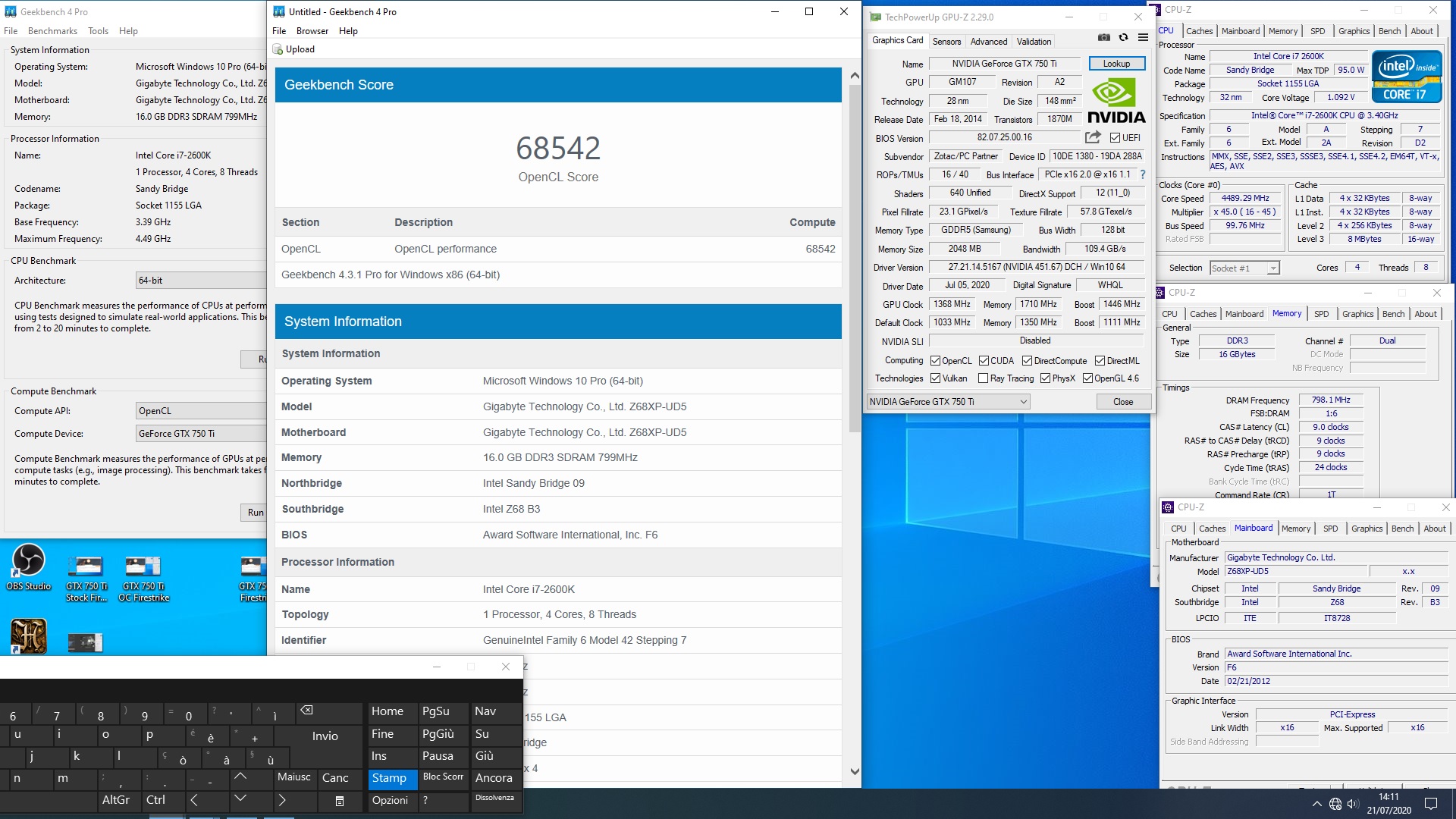Open the Socket #1 selection dropdown
Viewport: 1456px width, 819px height.
tap(1244, 268)
